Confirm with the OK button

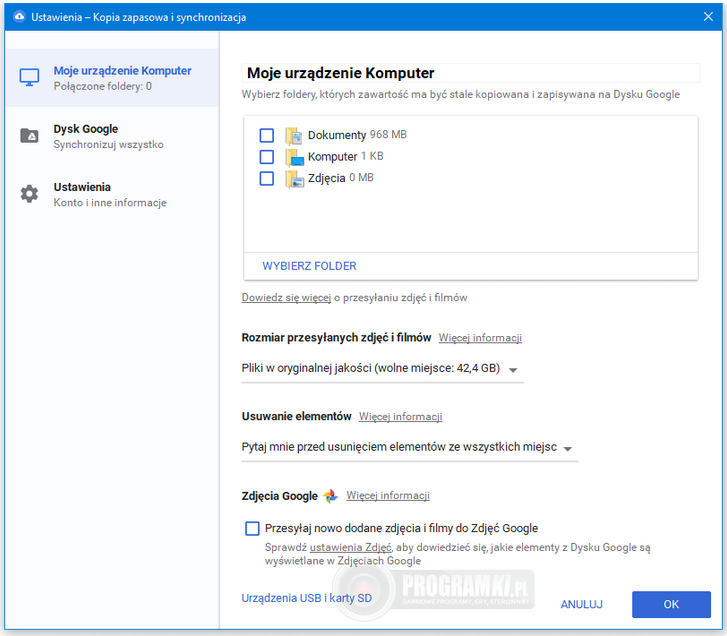[671, 604]
